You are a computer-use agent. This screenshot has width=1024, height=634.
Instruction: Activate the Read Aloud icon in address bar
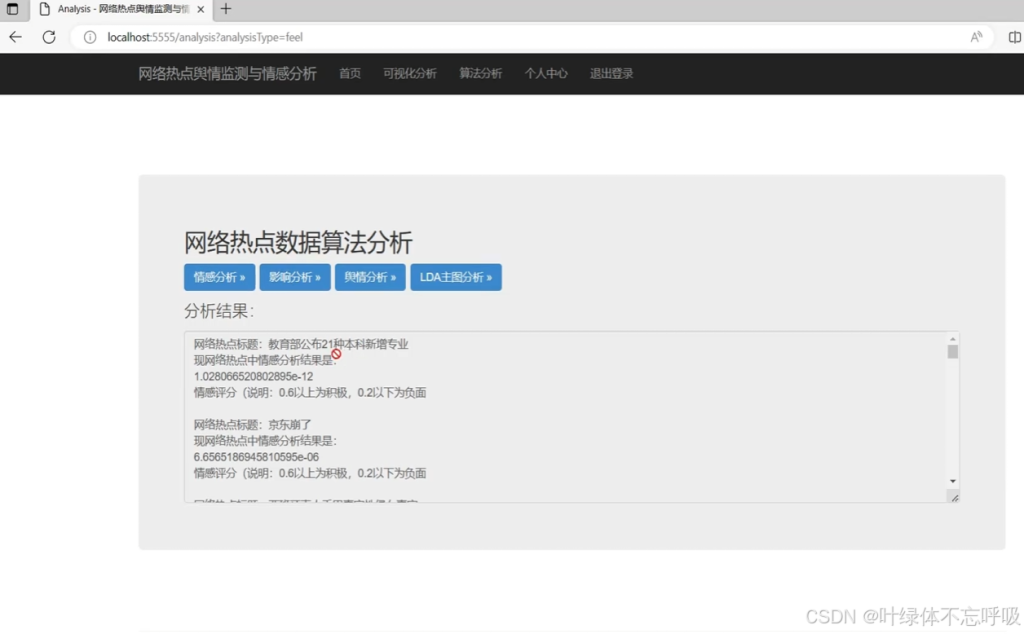pyautogui.click(x=975, y=36)
